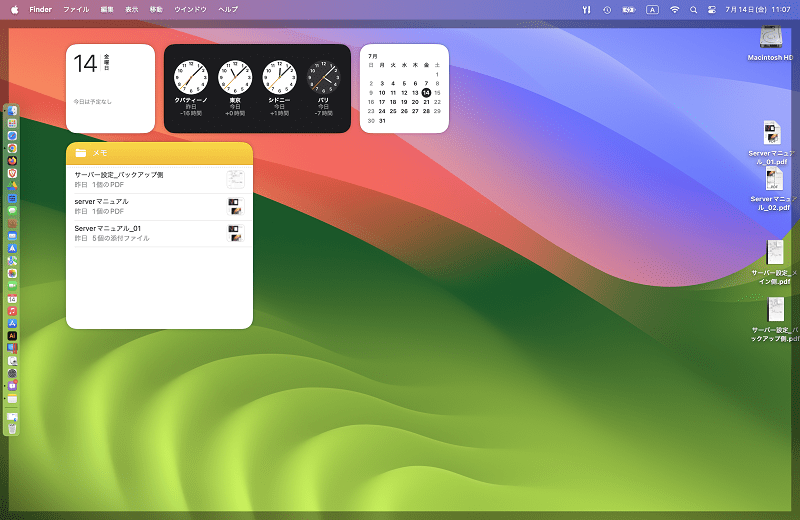Image resolution: width=800 pixels, height=520 pixels.
Task: Open App Store from the Dock
Action: tap(12, 324)
